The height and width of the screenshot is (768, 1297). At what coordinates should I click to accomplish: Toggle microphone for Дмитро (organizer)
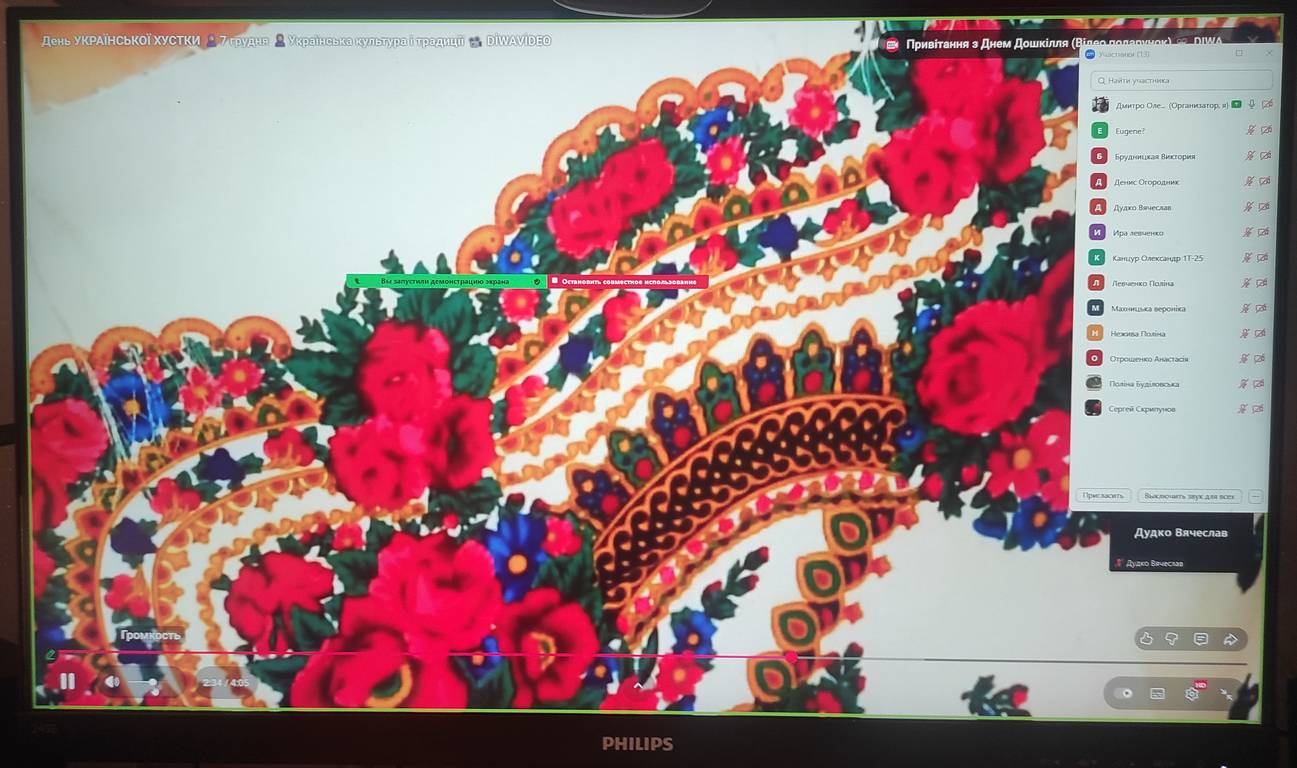tap(1251, 104)
